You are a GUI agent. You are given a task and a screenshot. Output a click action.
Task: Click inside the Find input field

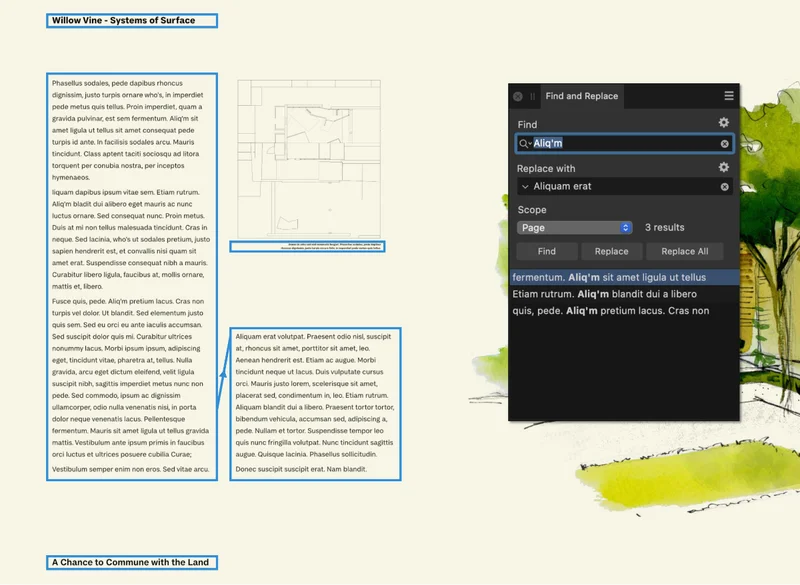click(x=624, y=143)
